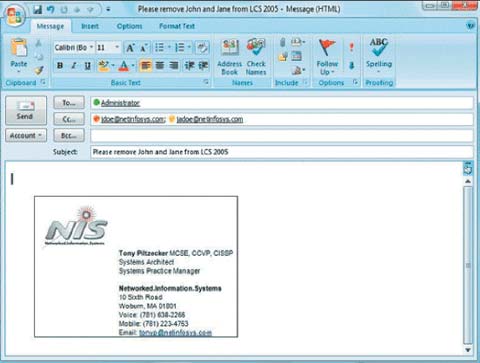
Task: Open the To recipients picker
Action: tap(69, 103)
